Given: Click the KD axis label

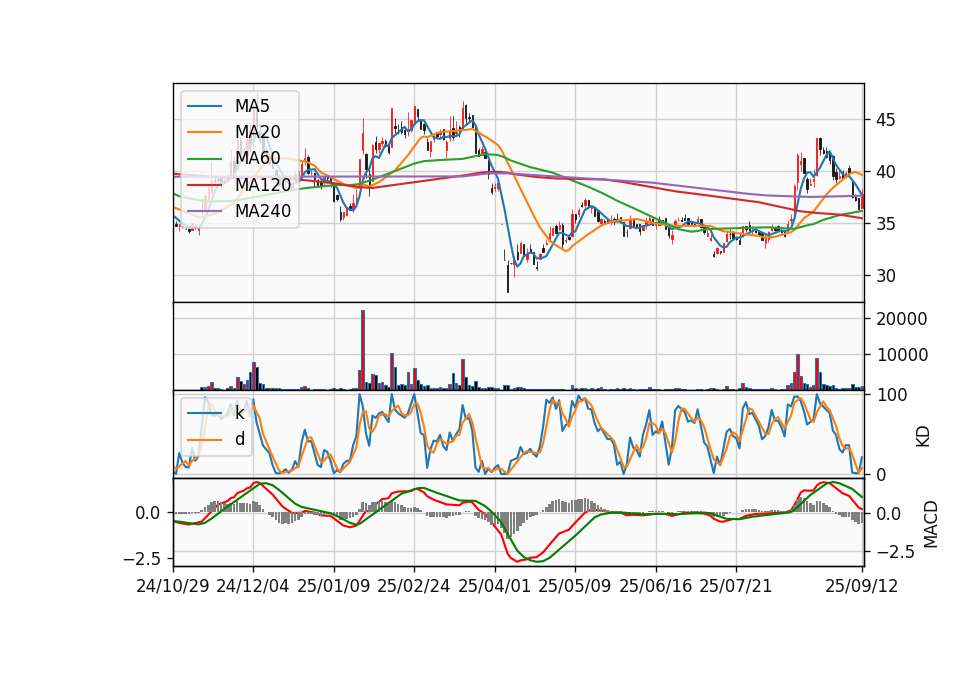Looking at the screenshot, I should (923, 437).
